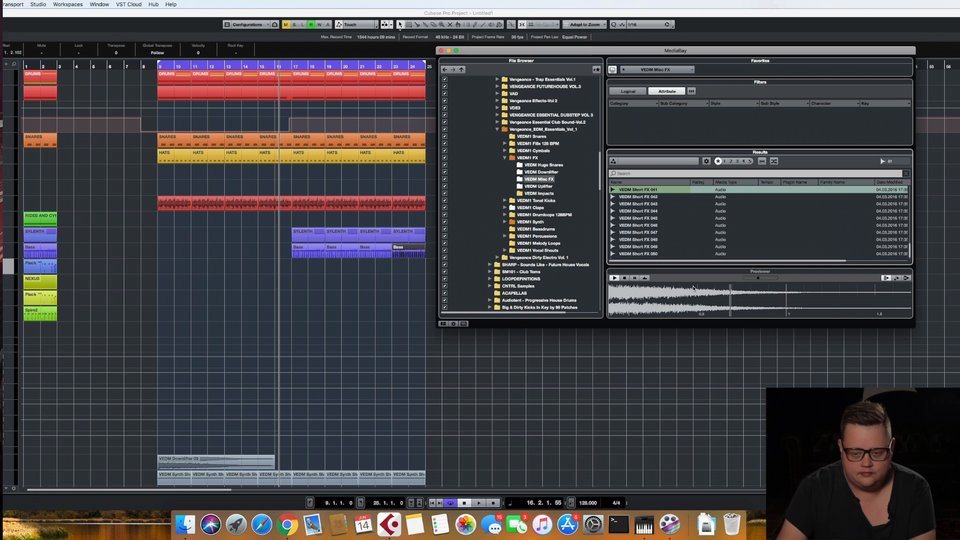Image resolution: width=960 pixels, height=540 pixels.
Task: Uncheck the box beside Vengeance - Trap Essentials Vol.1
Action: point(444,80)
